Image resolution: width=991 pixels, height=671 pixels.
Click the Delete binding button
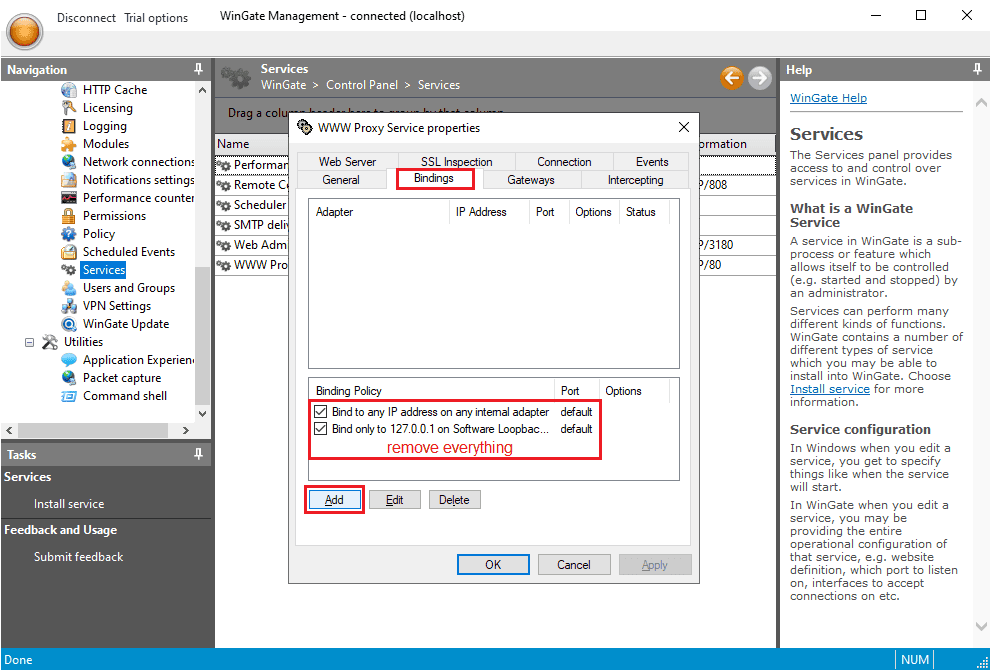(454, 500)
